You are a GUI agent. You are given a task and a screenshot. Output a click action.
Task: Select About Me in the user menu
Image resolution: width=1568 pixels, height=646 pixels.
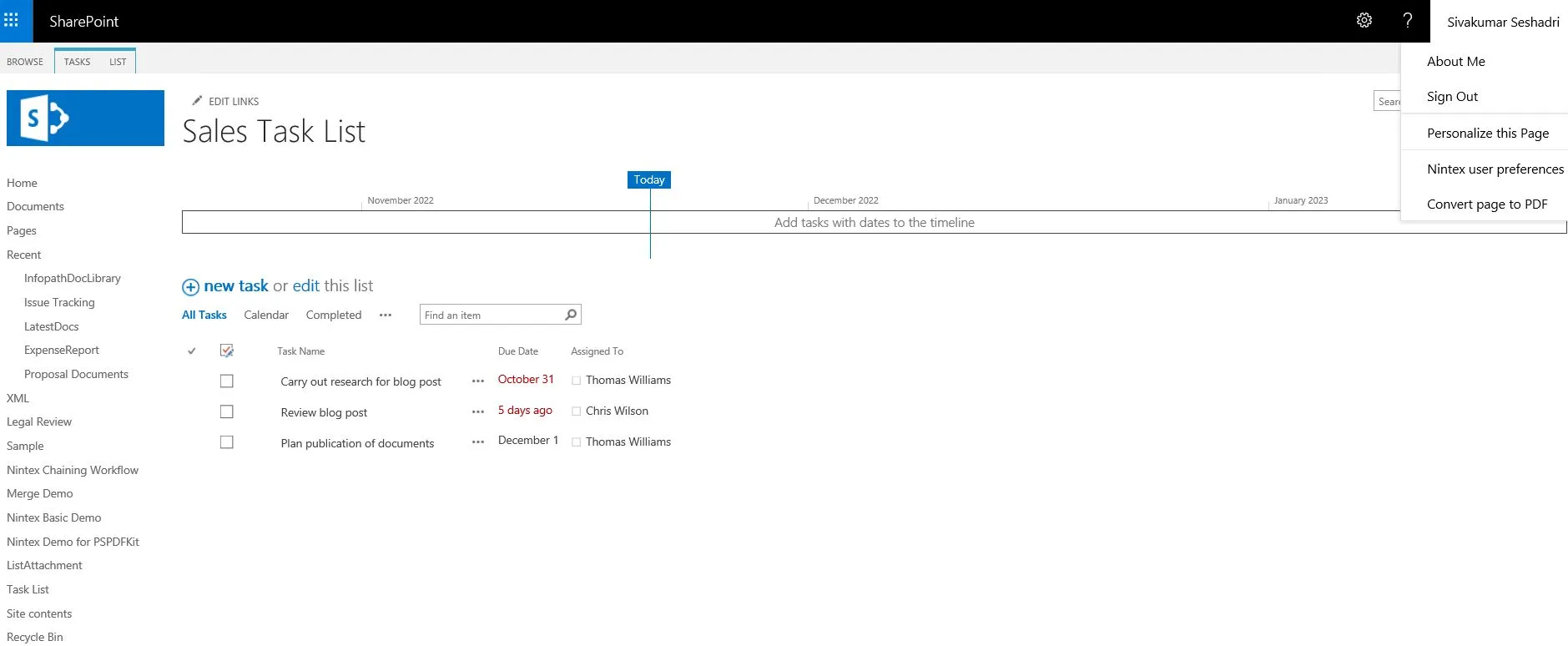point(1456,62)
